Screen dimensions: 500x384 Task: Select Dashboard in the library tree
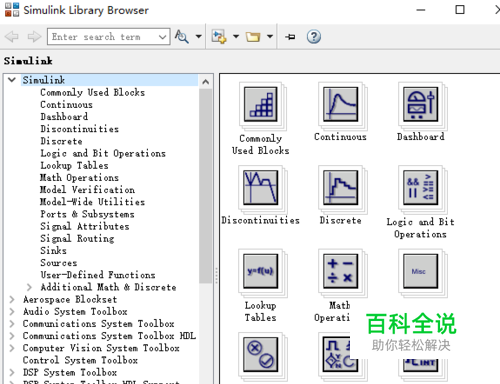(64, 117)
